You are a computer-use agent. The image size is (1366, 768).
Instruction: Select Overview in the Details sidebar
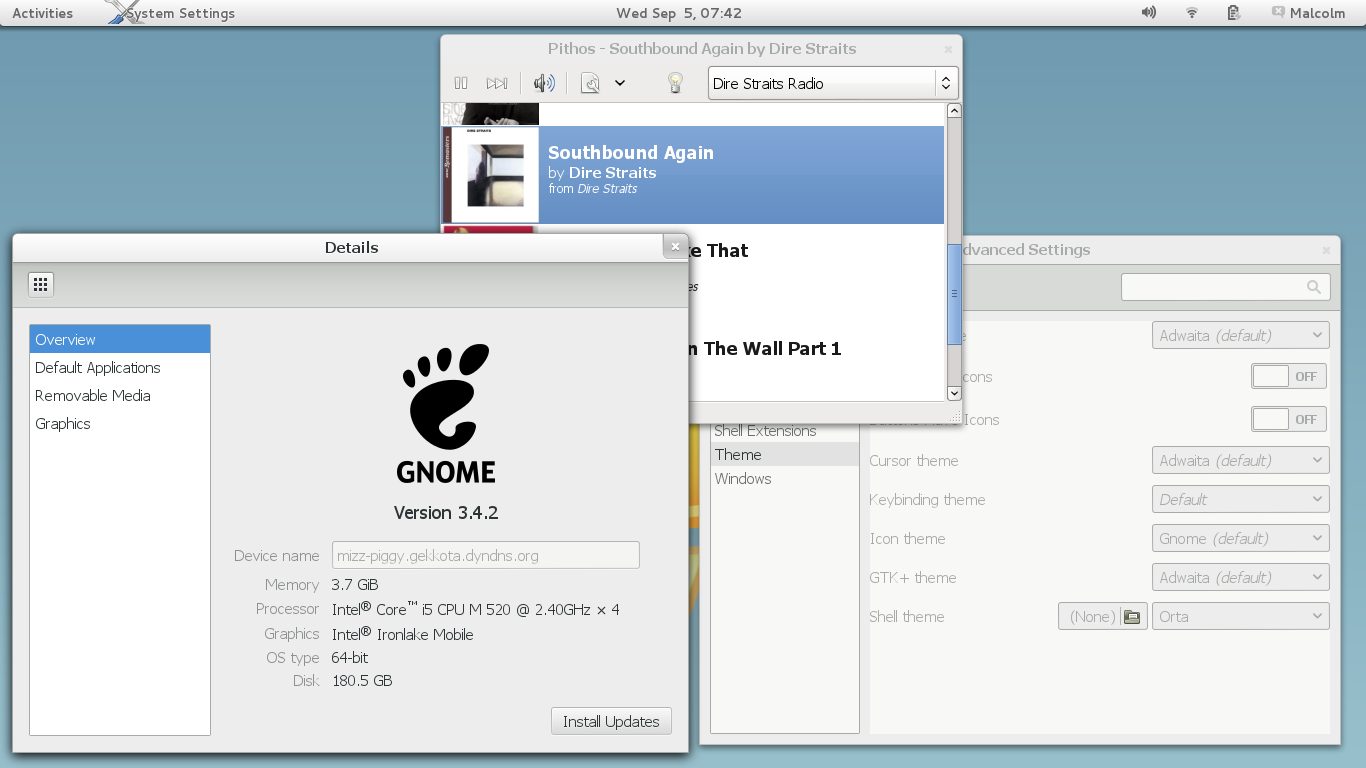pyautogui.click(x=120, y=339)
